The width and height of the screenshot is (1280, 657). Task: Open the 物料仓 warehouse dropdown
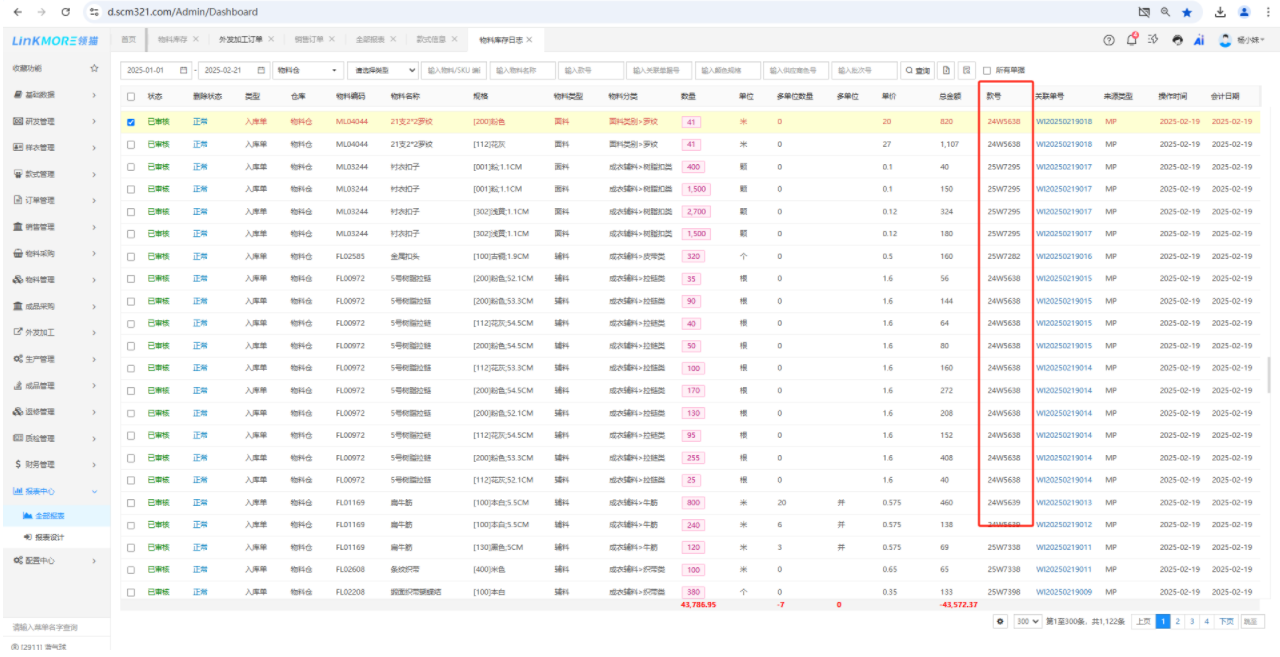pyautogui.click(x=306, y=71)
